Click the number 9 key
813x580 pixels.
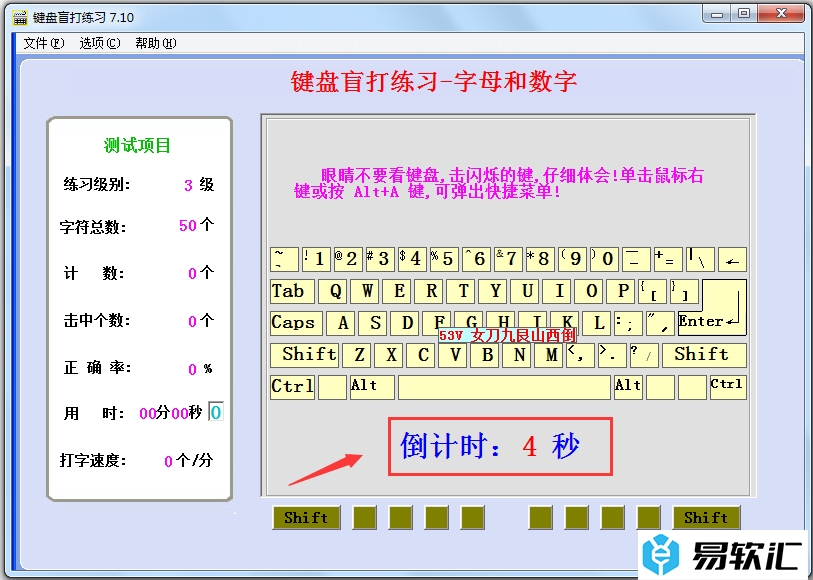tap(573, 260)
